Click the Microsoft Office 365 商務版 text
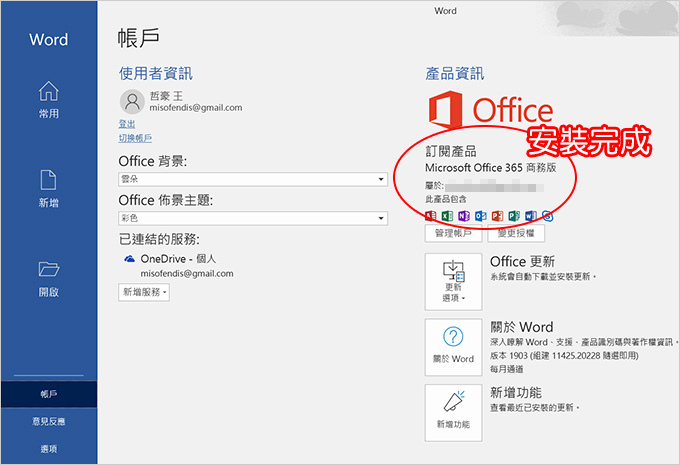 pyautogui.click(x=490, y=167)
